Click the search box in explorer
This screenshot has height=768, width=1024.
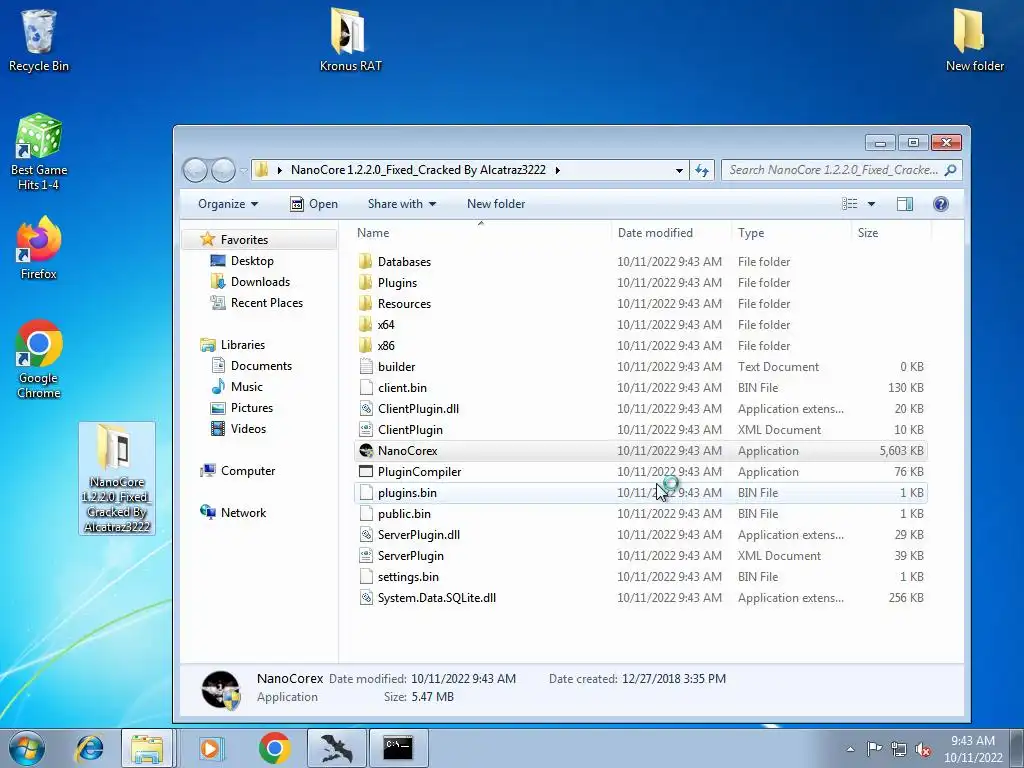841,170
